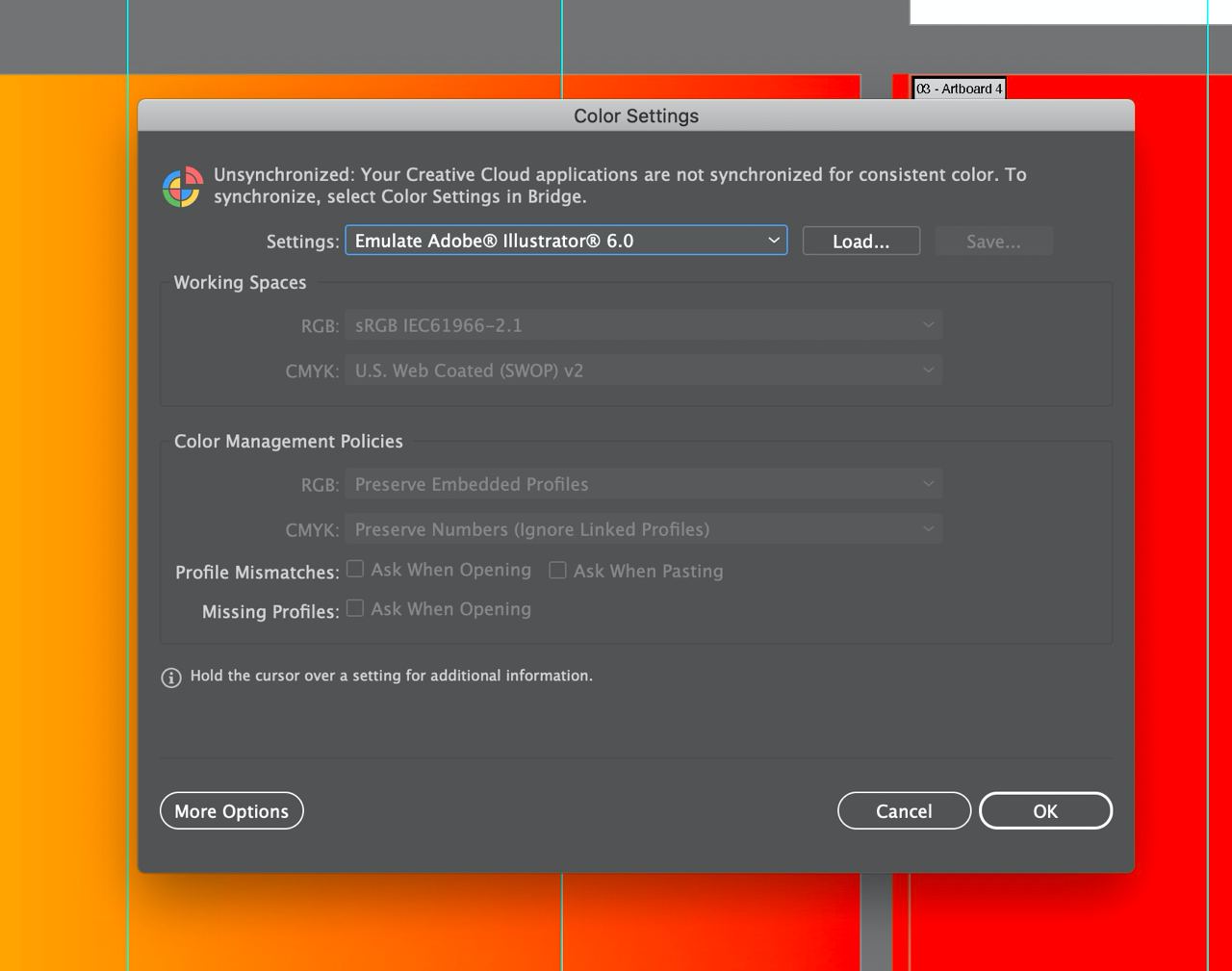Click the Color Settings title bar

[636, 115]
